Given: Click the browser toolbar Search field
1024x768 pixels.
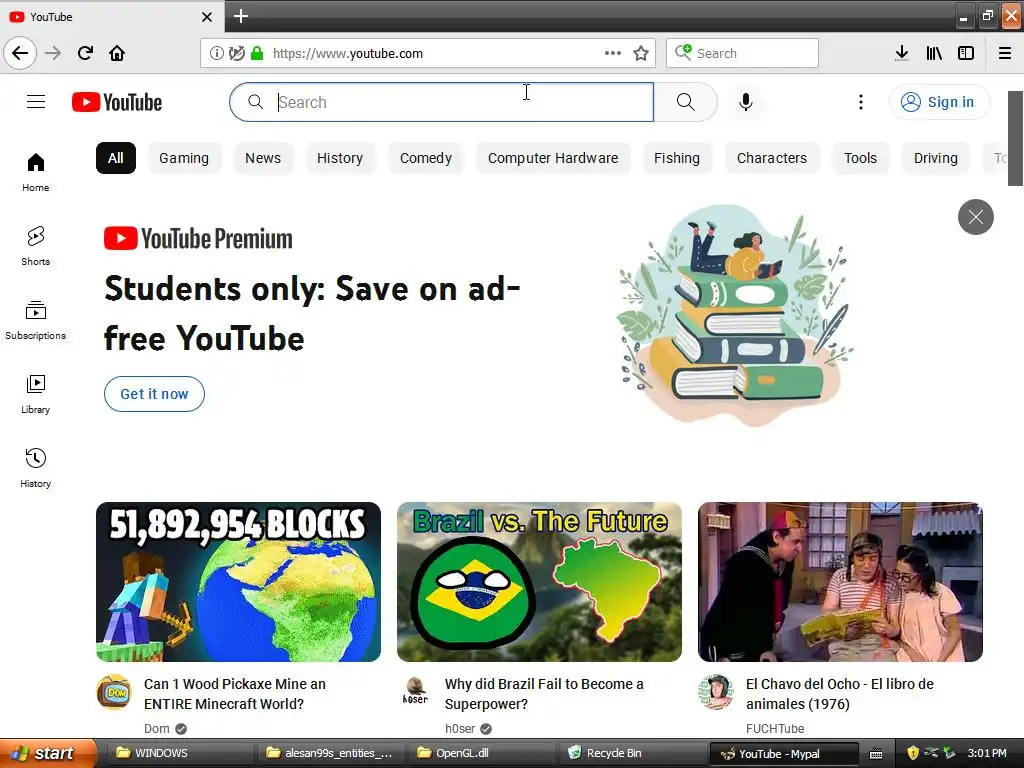Looking at the screenshot, I should (743, 53).
